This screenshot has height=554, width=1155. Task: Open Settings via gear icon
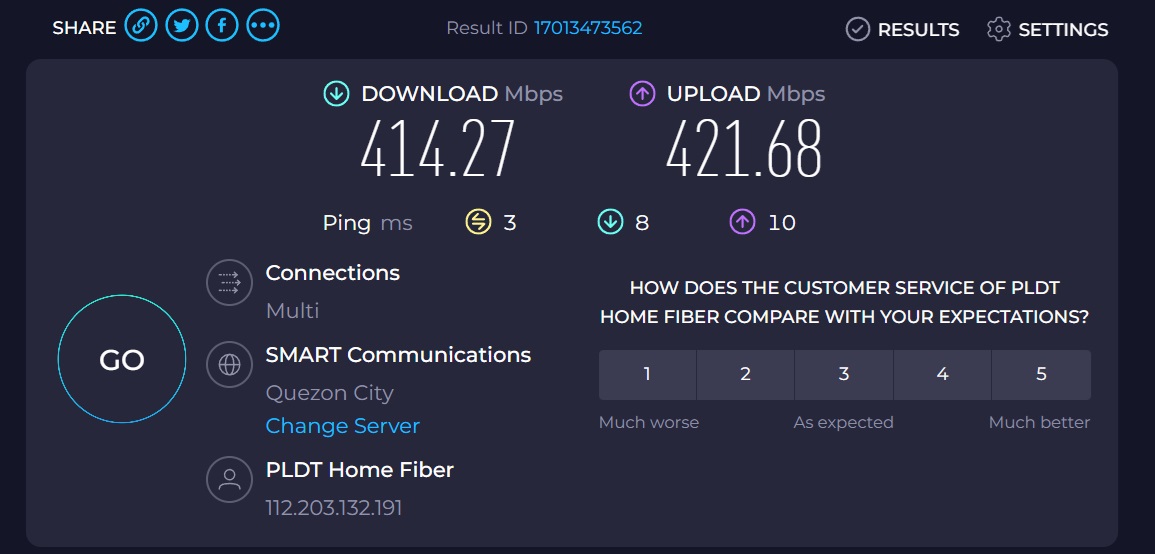998,29
